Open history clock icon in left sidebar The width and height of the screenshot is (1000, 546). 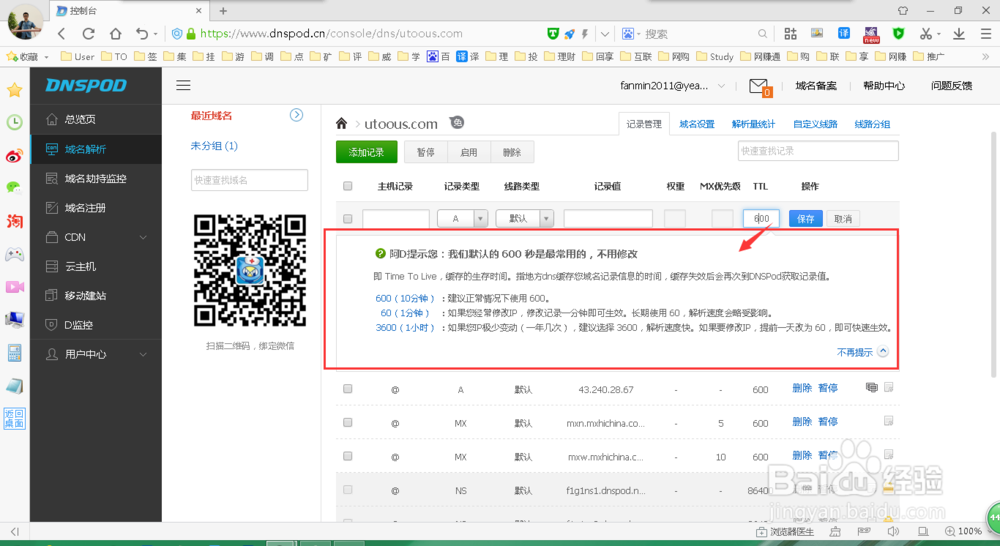click(x=14, y=122)
